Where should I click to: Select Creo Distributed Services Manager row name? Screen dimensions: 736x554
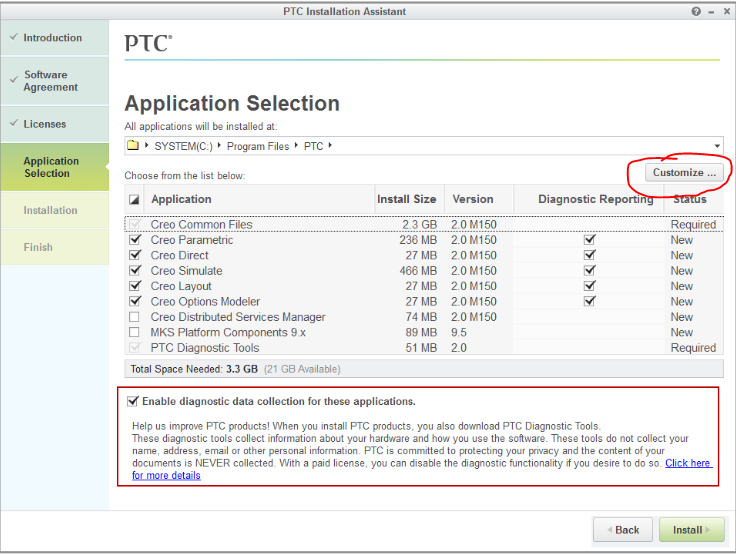[x=238, y=317]
